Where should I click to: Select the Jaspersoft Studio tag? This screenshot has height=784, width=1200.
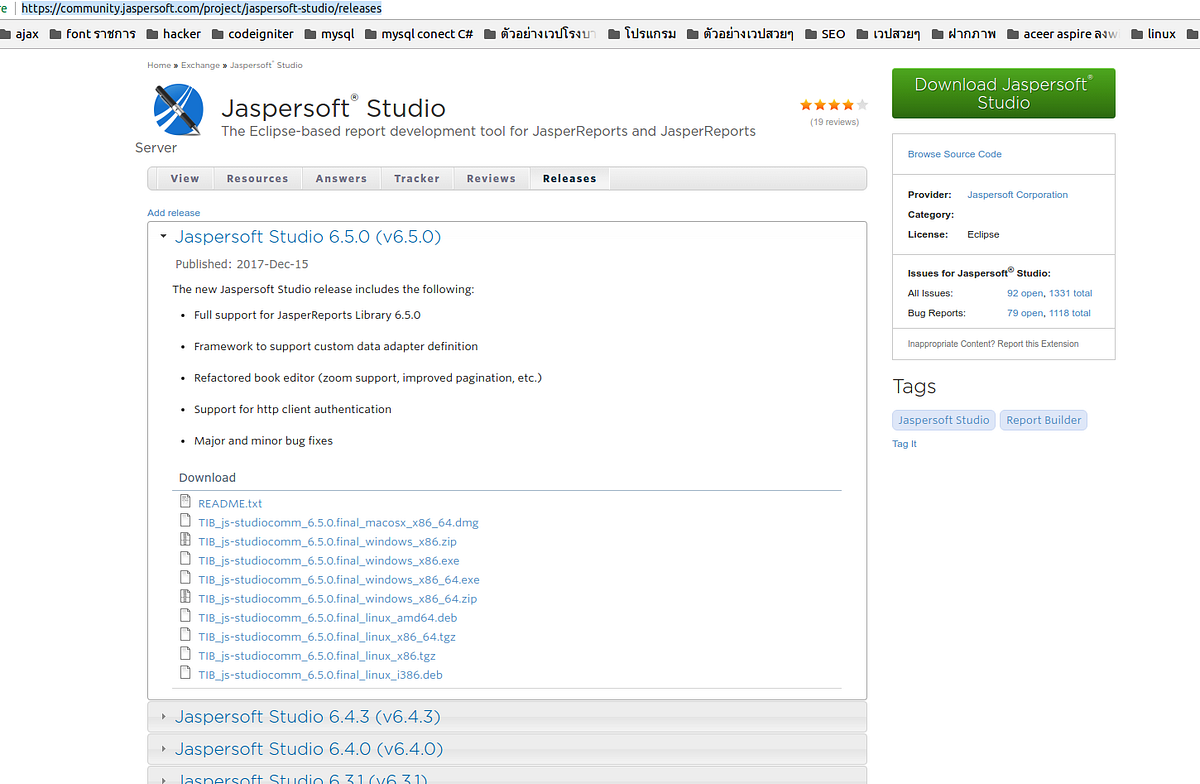point(943,420)
